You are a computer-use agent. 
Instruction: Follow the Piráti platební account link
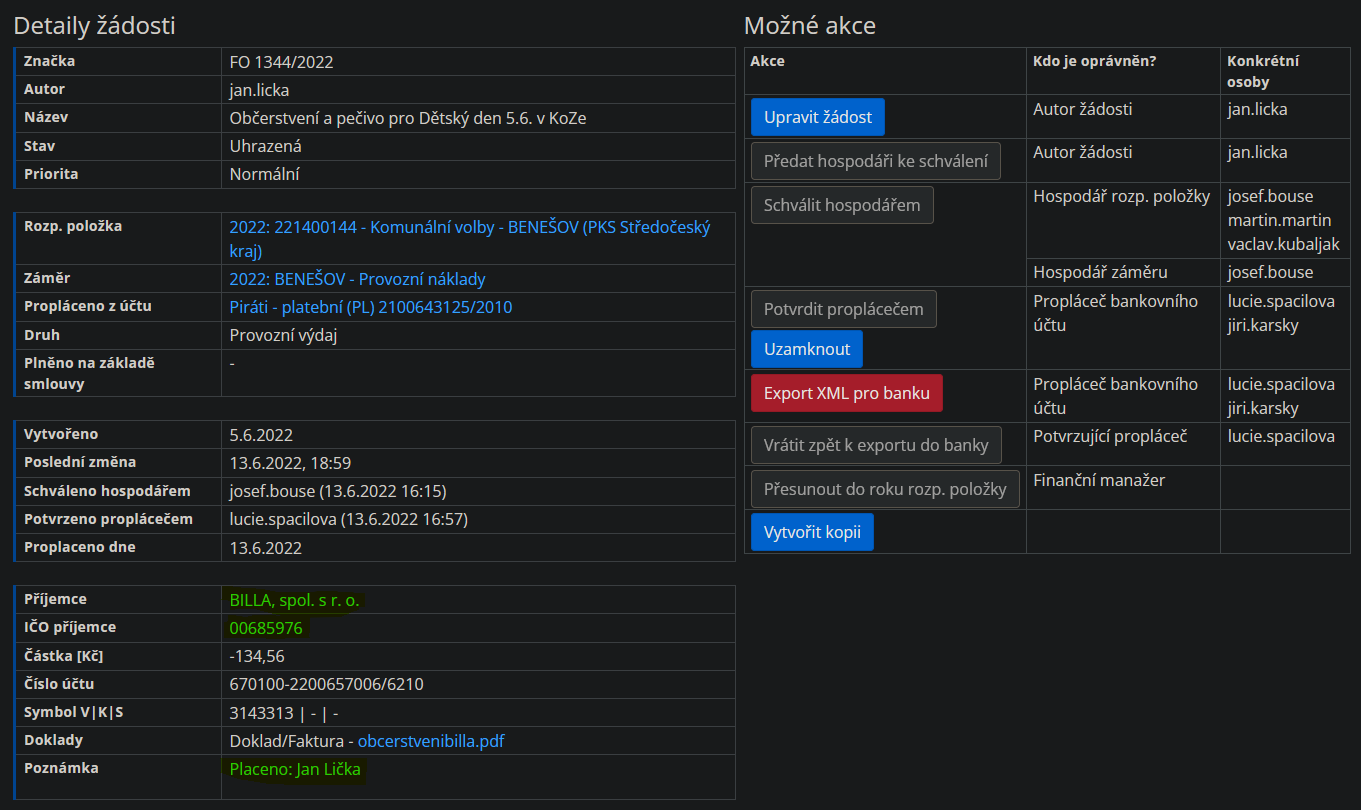pos(370,307)
